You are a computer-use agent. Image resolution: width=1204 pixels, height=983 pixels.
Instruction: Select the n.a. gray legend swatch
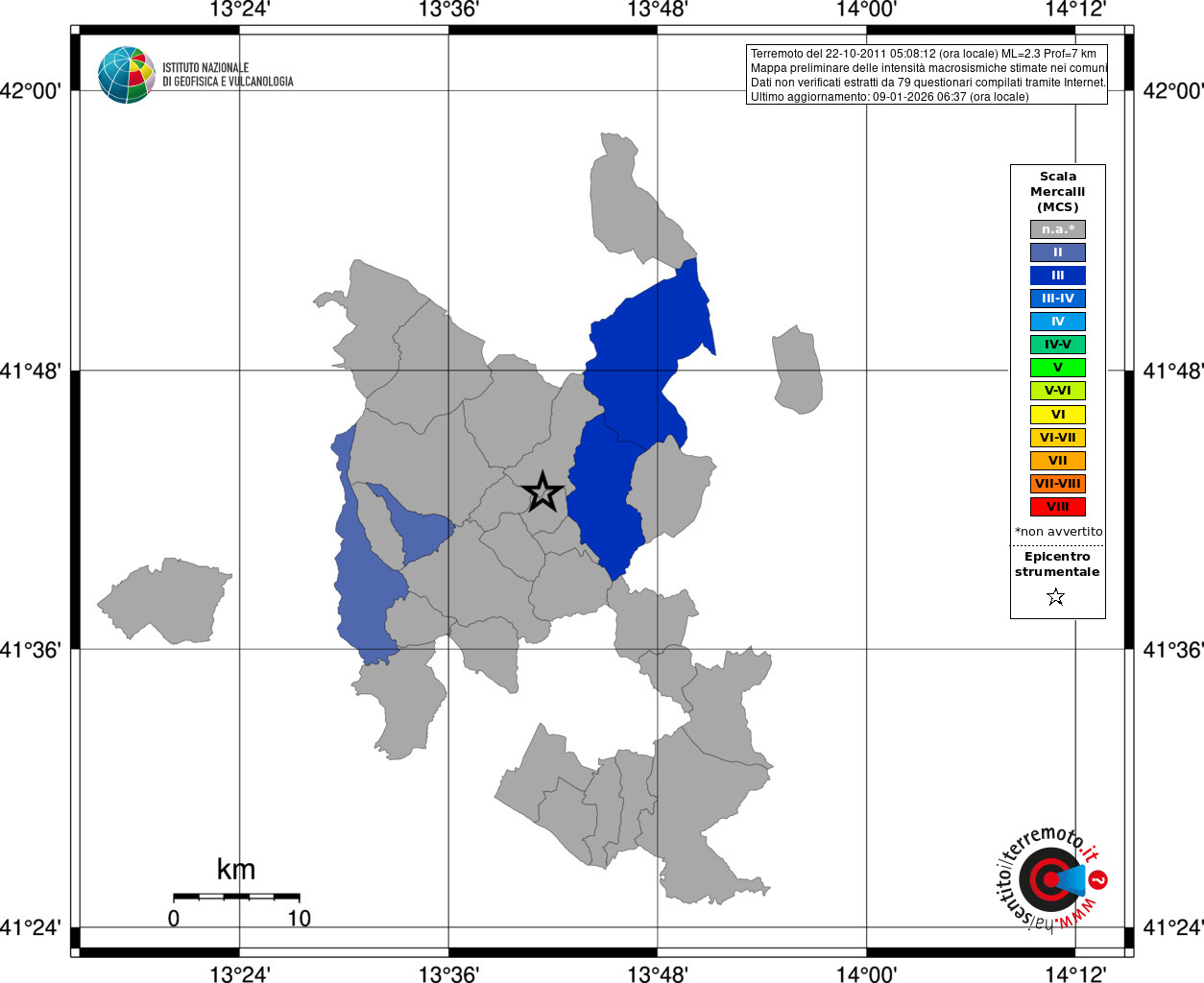1058,229
